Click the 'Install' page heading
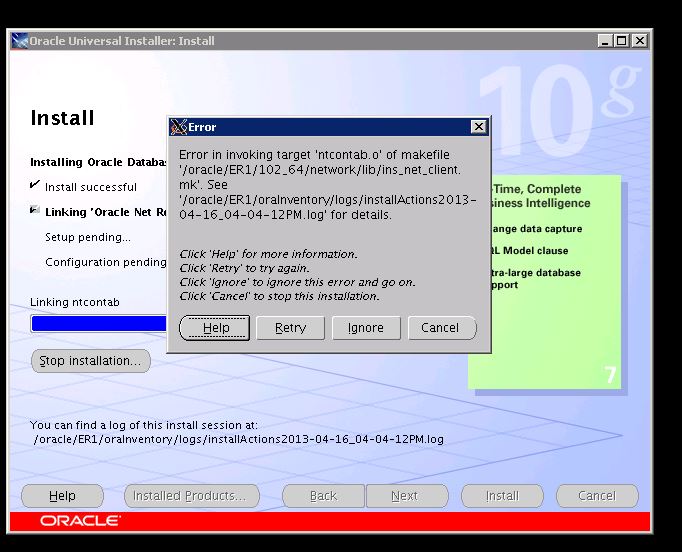The height and width of the screenshot is (552, 682). 62,118
